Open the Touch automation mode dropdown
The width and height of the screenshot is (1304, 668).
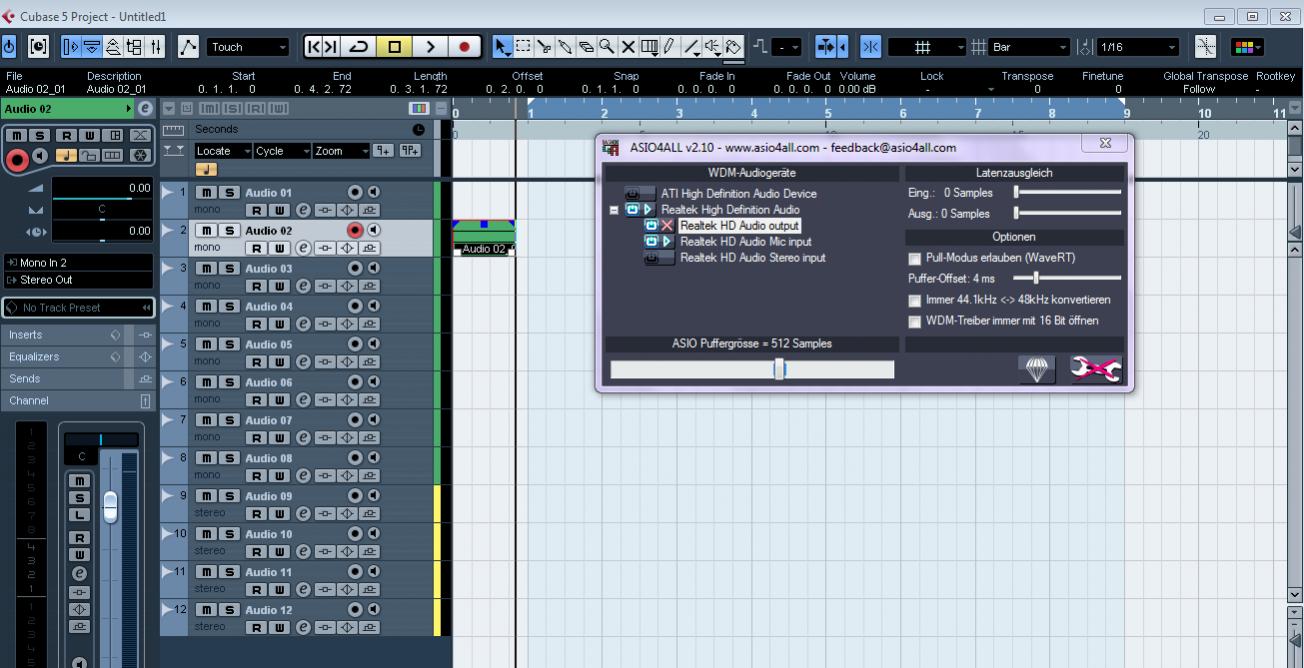247,47
